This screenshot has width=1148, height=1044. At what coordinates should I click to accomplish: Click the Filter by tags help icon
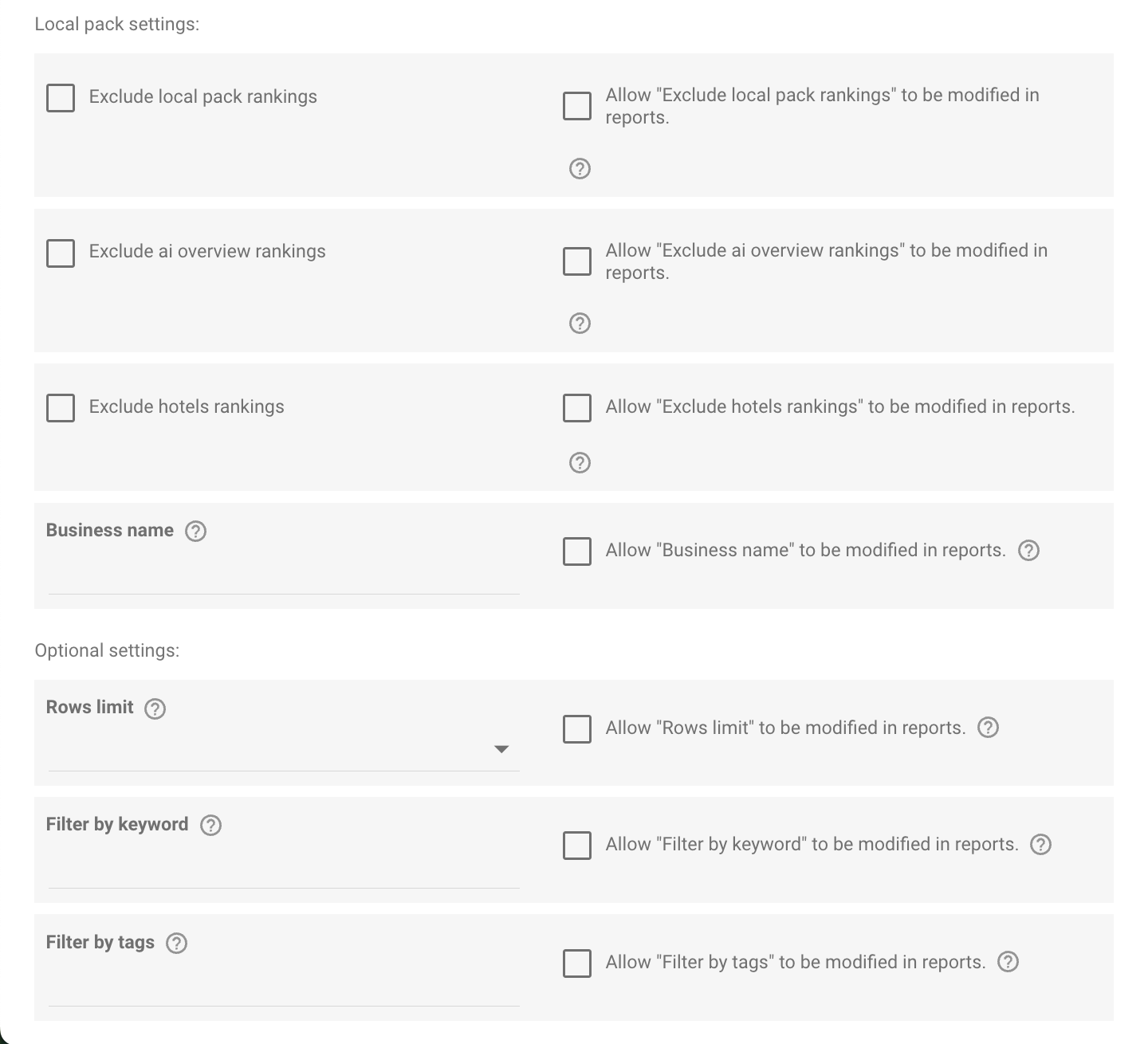(176, 943)
